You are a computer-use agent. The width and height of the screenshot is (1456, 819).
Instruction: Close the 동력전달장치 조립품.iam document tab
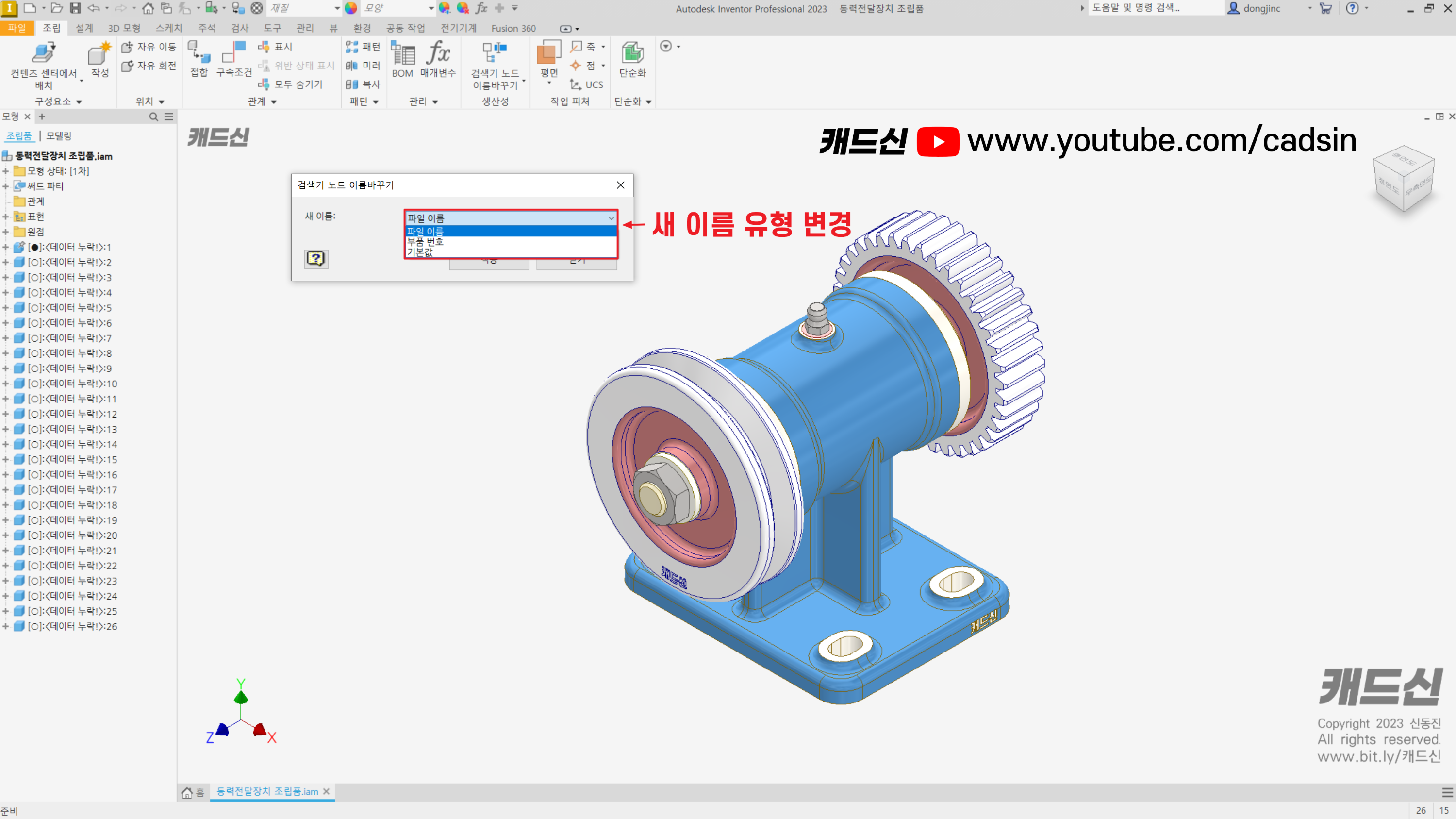[326, 791]
